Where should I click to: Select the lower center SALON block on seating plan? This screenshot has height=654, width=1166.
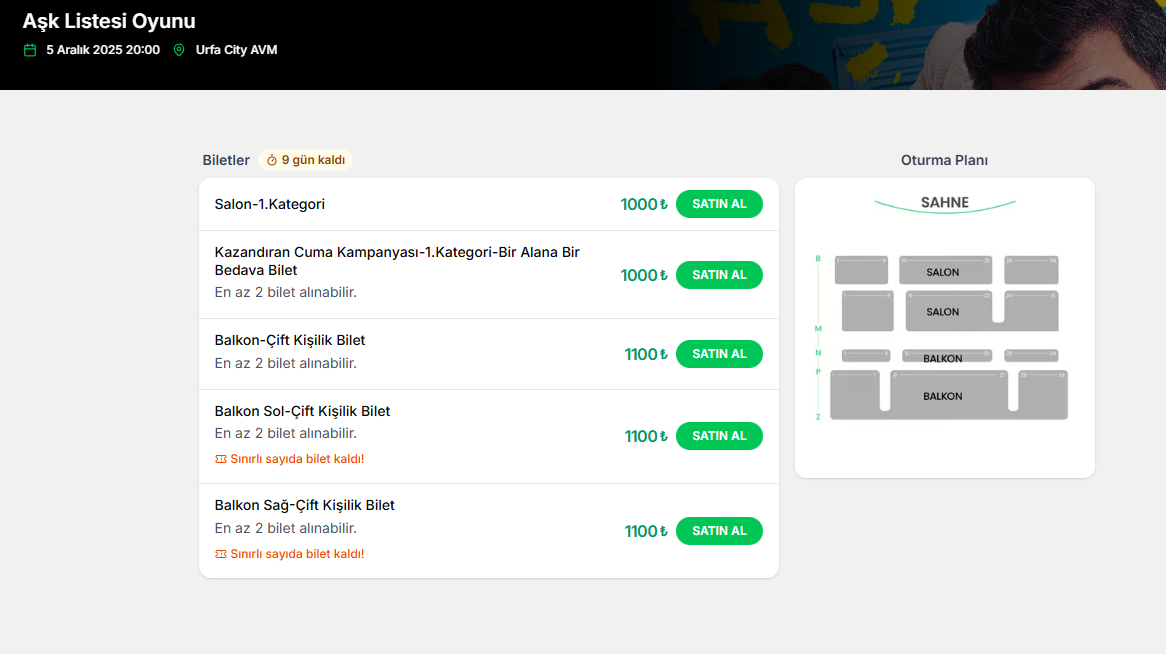pyautogui.click(x=944, y=311)
